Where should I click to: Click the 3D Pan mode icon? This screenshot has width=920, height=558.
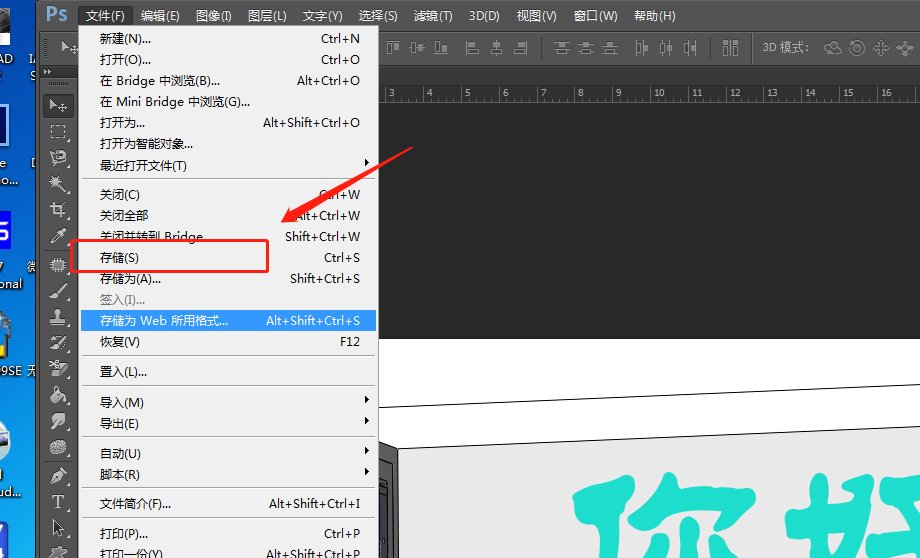click(x=881, y=48)
